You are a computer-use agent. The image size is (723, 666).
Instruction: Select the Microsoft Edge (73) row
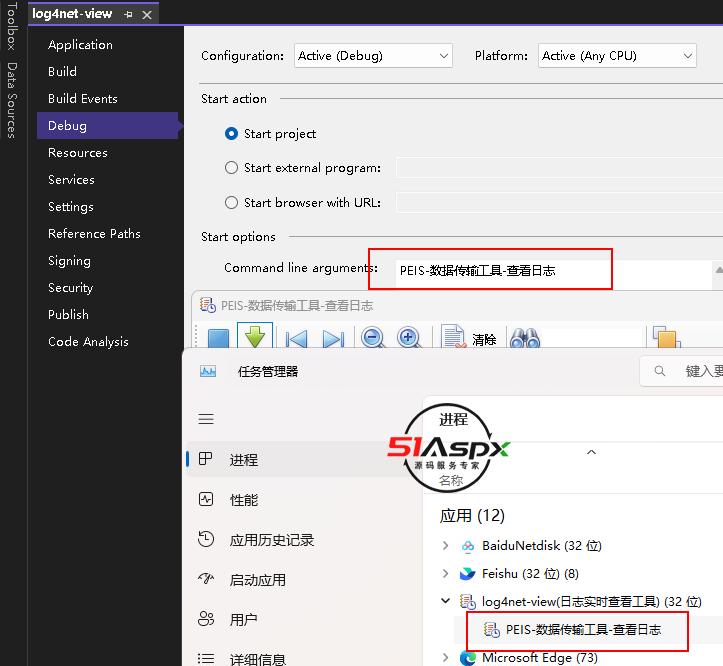coord(573,657)
